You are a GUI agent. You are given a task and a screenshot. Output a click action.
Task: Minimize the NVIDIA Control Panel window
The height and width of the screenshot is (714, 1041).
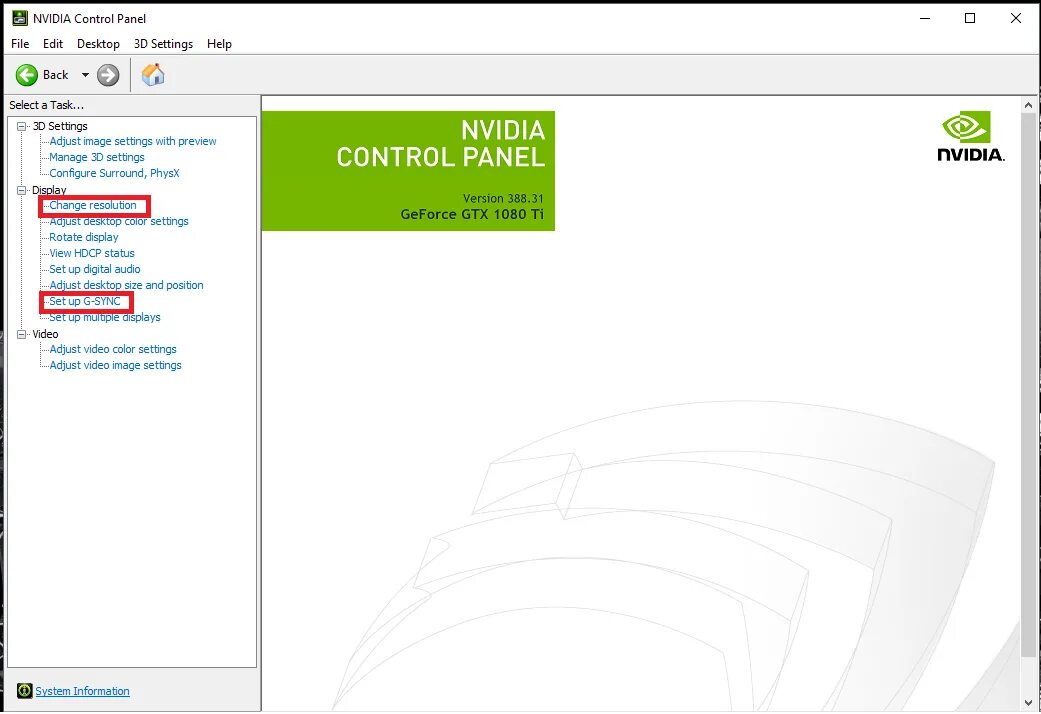pyautogui.click(x=925, y=19)
